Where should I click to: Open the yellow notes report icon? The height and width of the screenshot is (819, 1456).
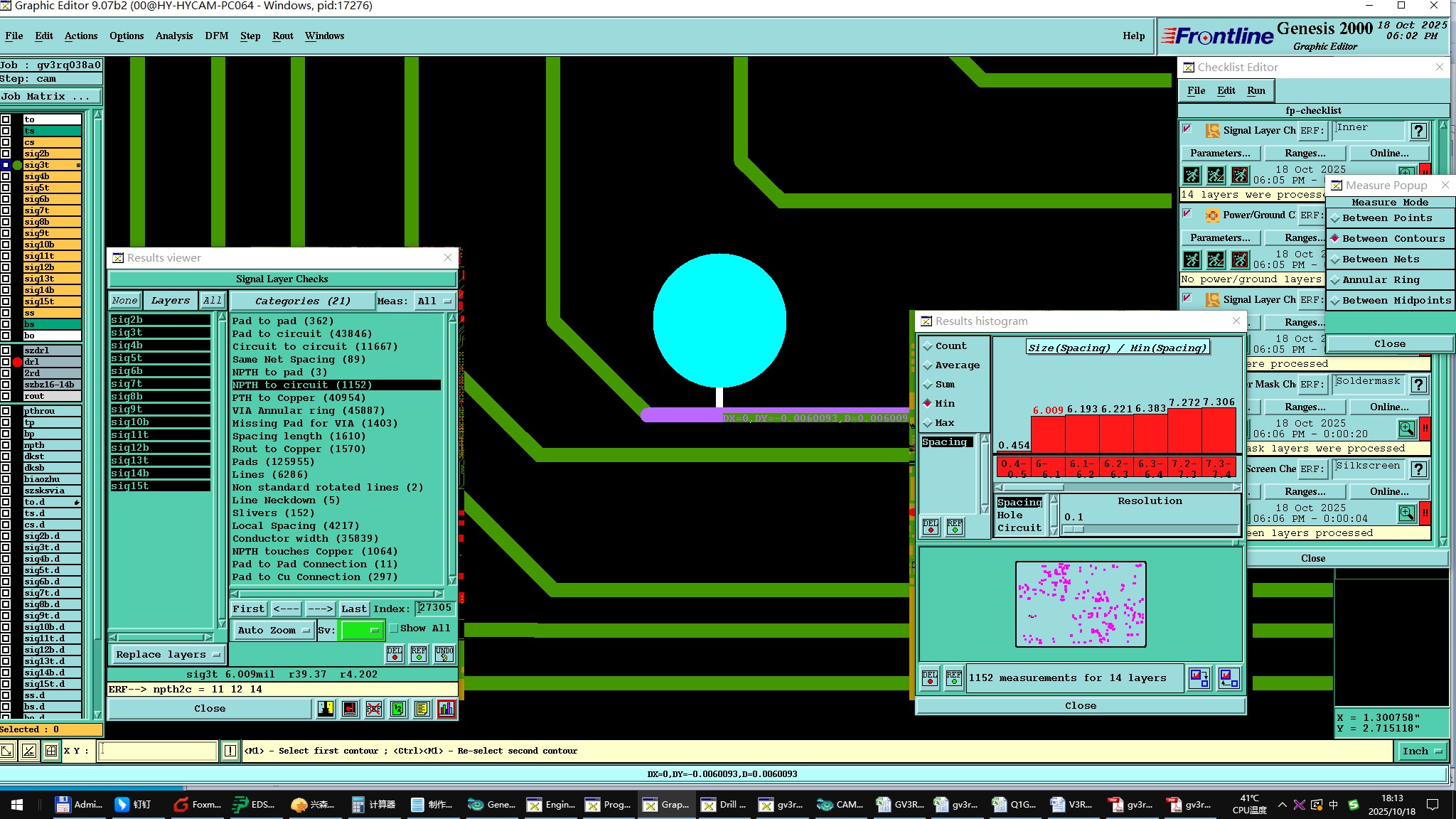(x=422, y=708)
